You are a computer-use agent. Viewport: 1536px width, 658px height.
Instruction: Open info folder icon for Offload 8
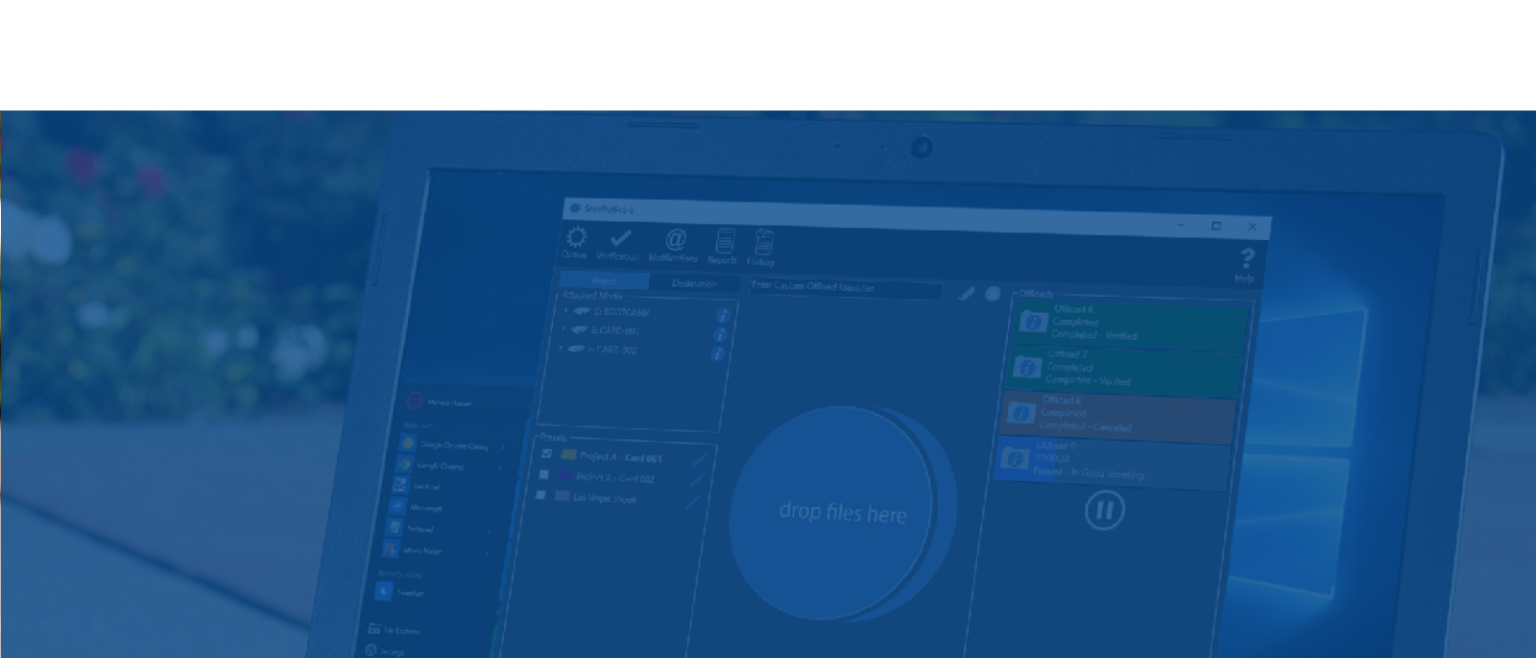(1021, 412)
